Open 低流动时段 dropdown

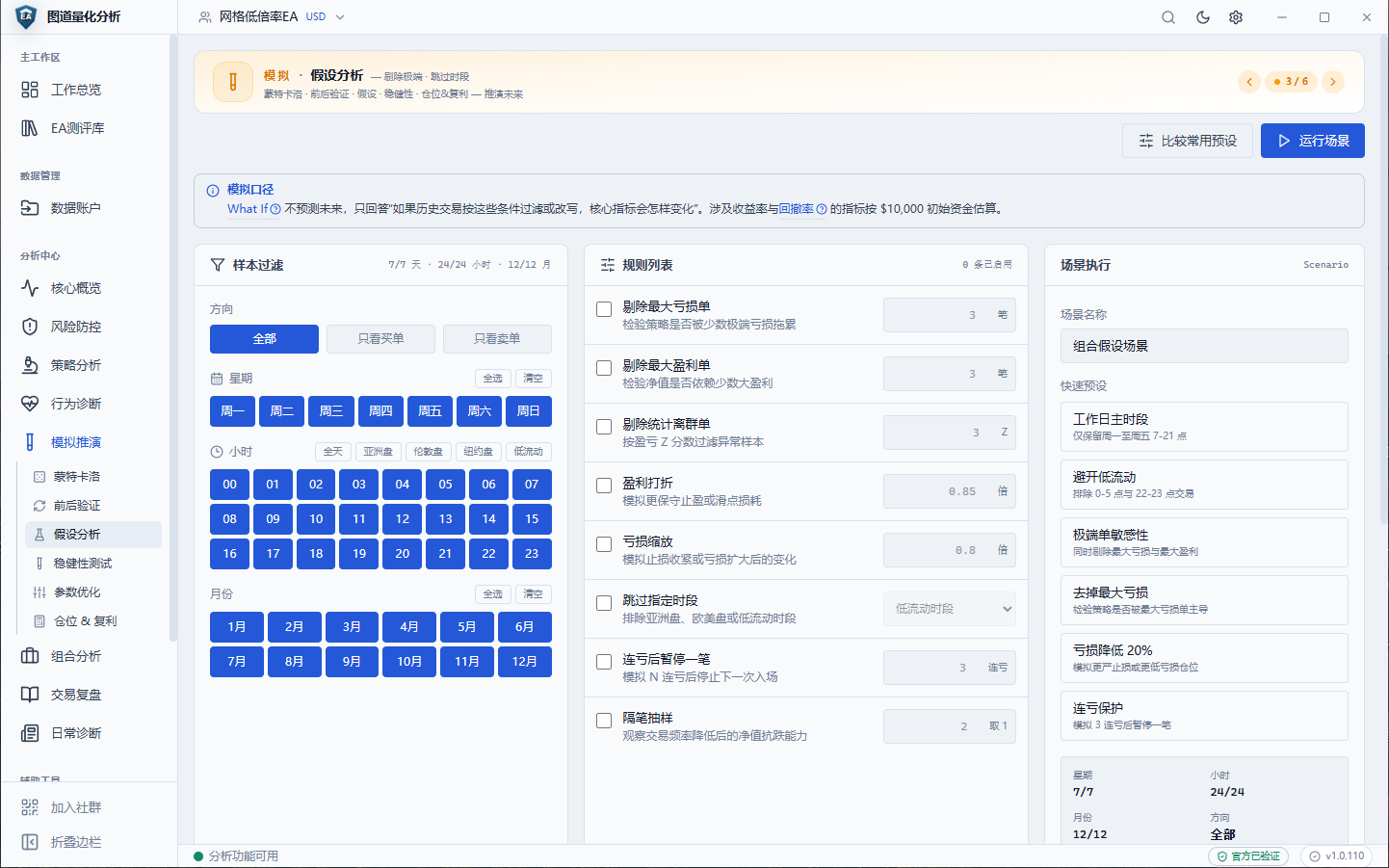950,609
